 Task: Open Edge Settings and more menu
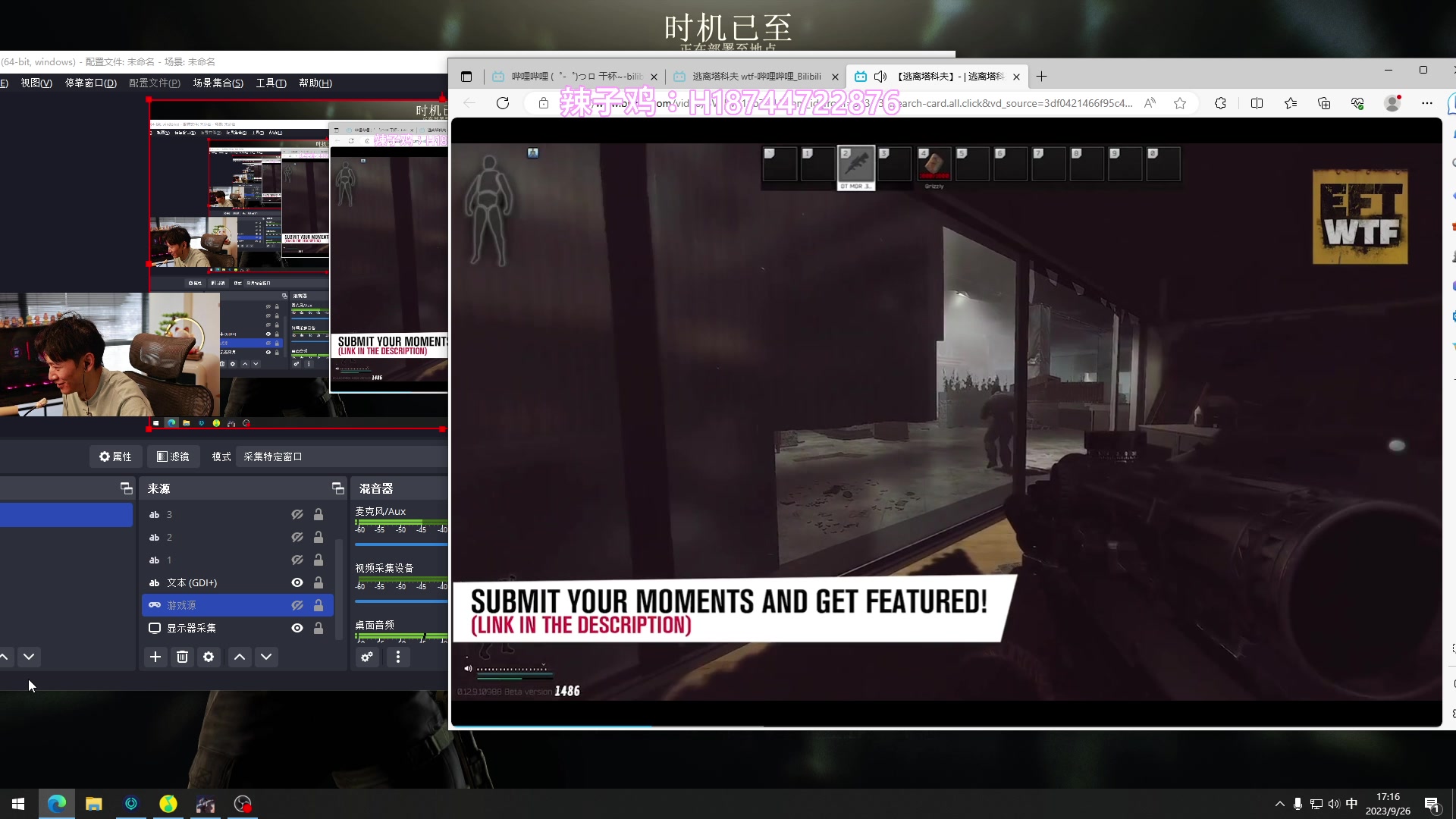1427,103
